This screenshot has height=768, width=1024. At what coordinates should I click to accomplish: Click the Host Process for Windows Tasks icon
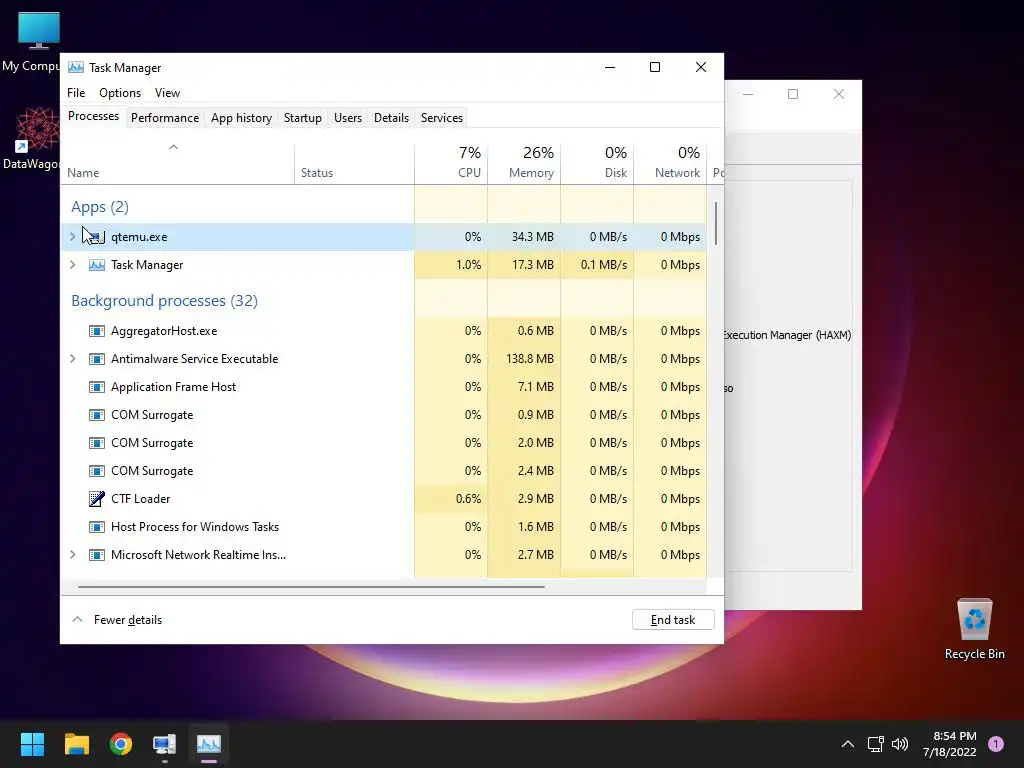pyautogui.click(x=97, y=527)
